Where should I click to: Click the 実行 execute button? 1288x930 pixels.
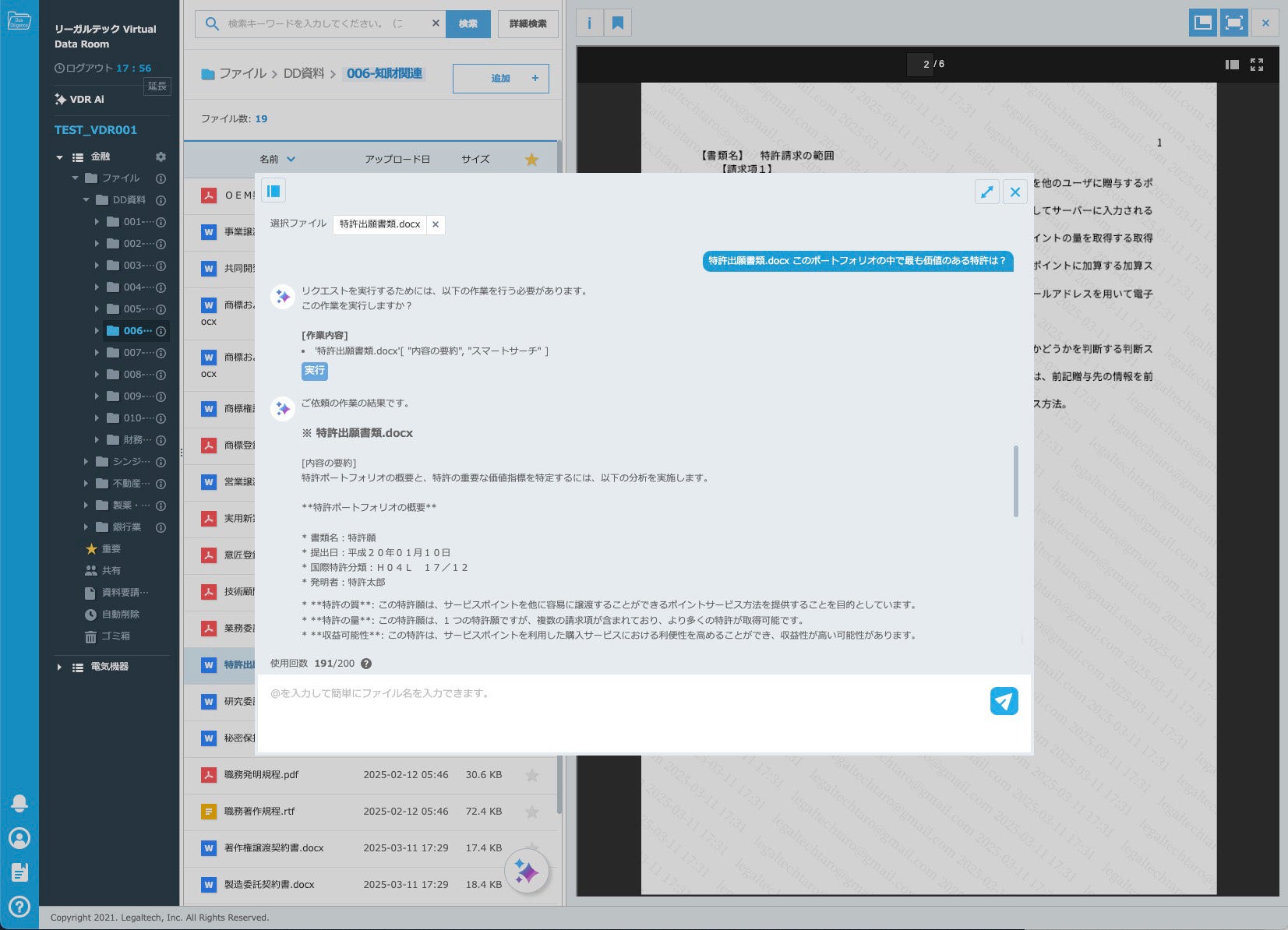click(x=315, y=371)
